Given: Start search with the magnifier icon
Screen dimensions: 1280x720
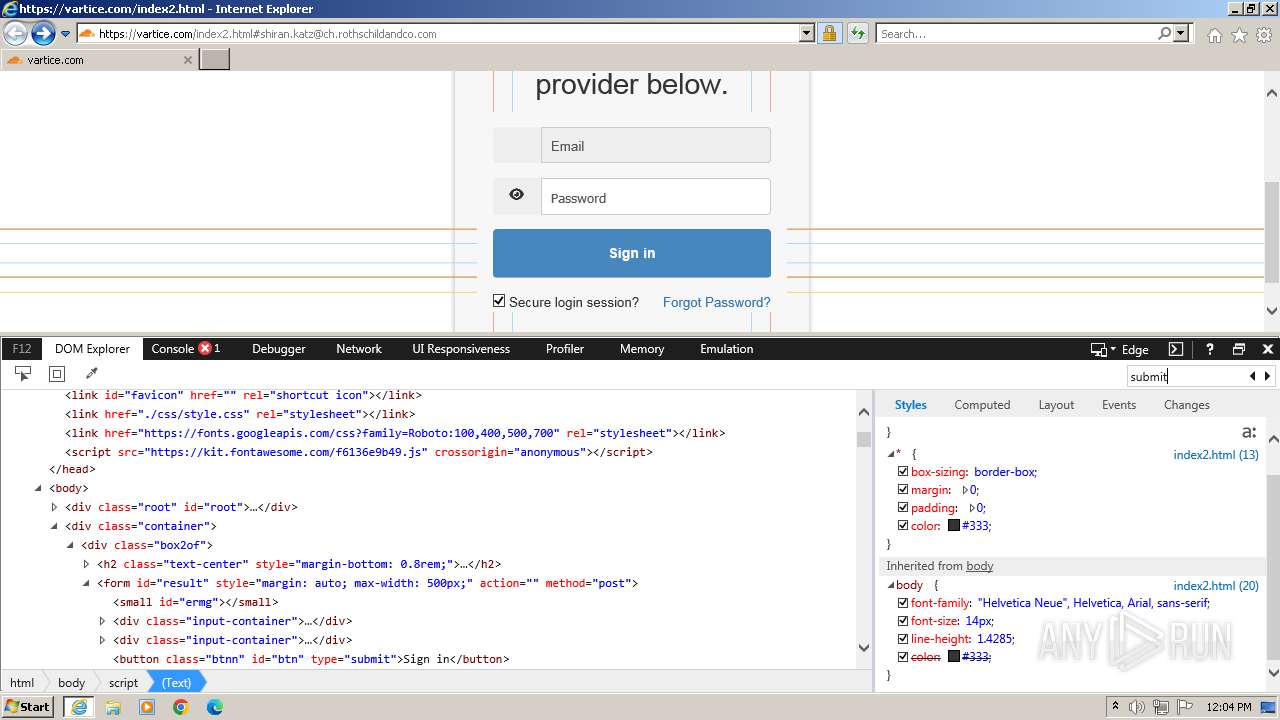Looking at the screenshot, I should point(1164,33).
